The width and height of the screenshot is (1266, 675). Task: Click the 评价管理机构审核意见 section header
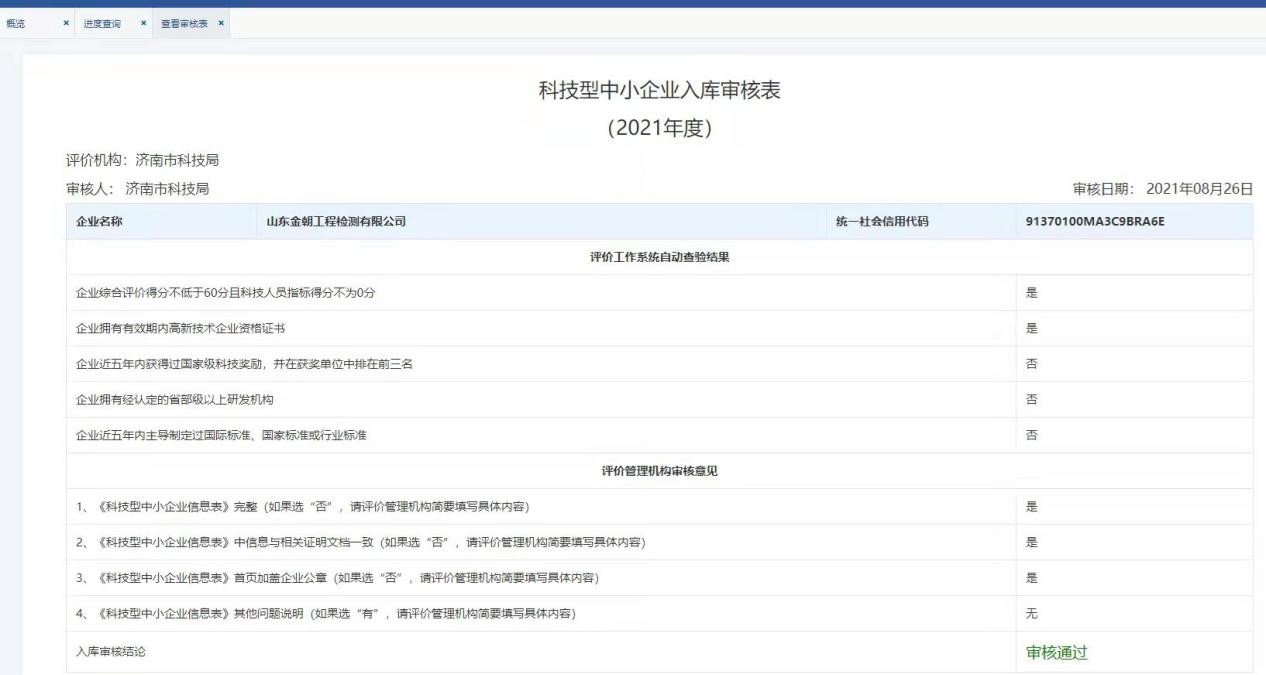point(658,468)
